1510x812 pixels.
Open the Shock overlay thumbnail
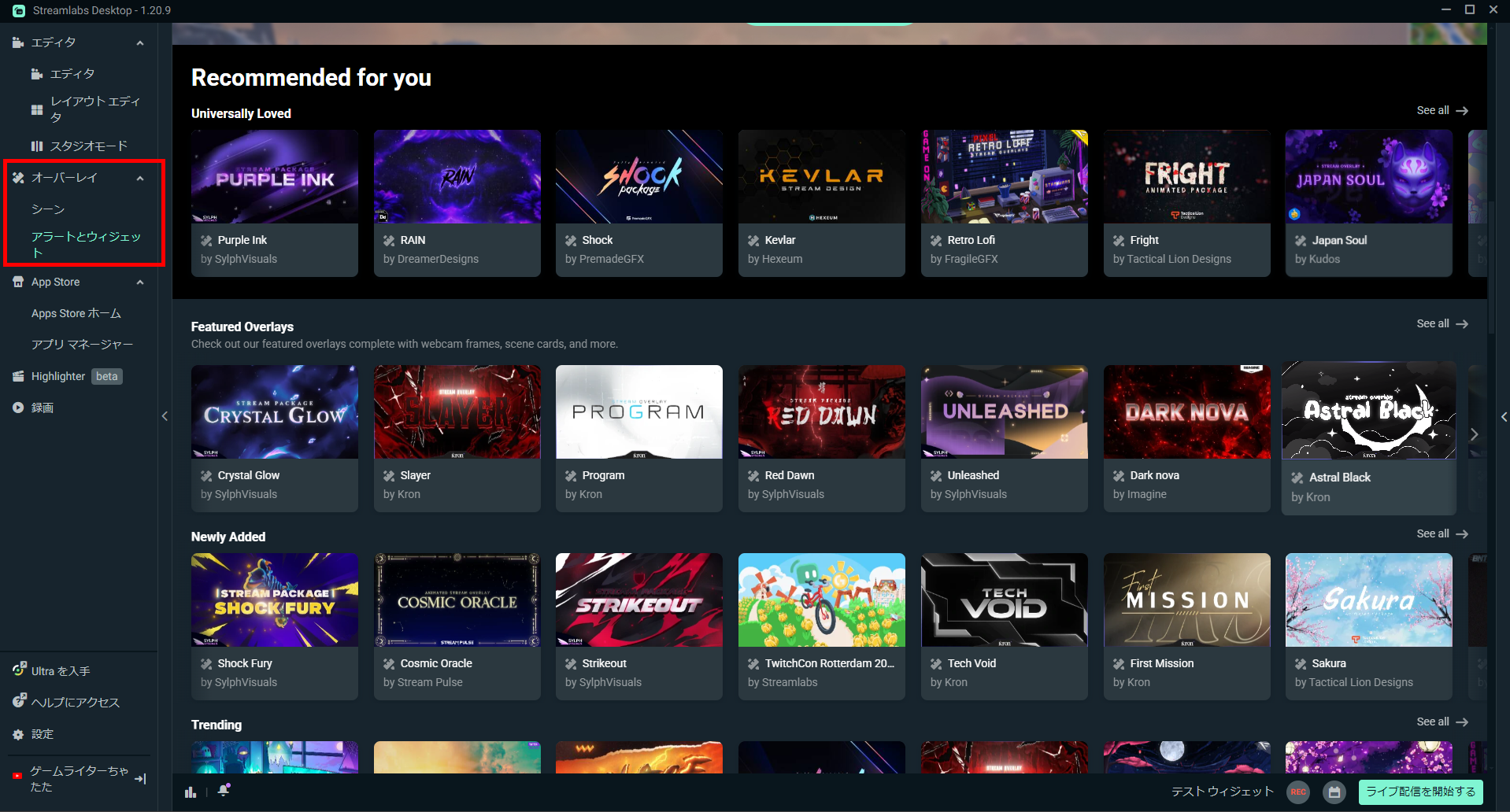click(x=639, y=177)
